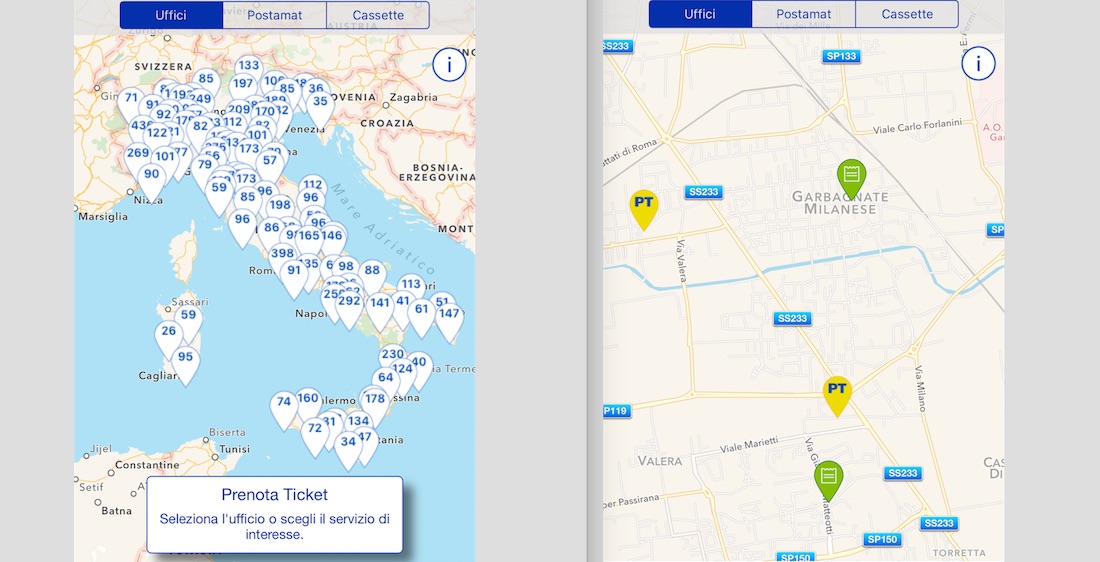Switch to Cassette on the Italy map screen
Viewport: 1100px width, 562px height.
point(378,15)
